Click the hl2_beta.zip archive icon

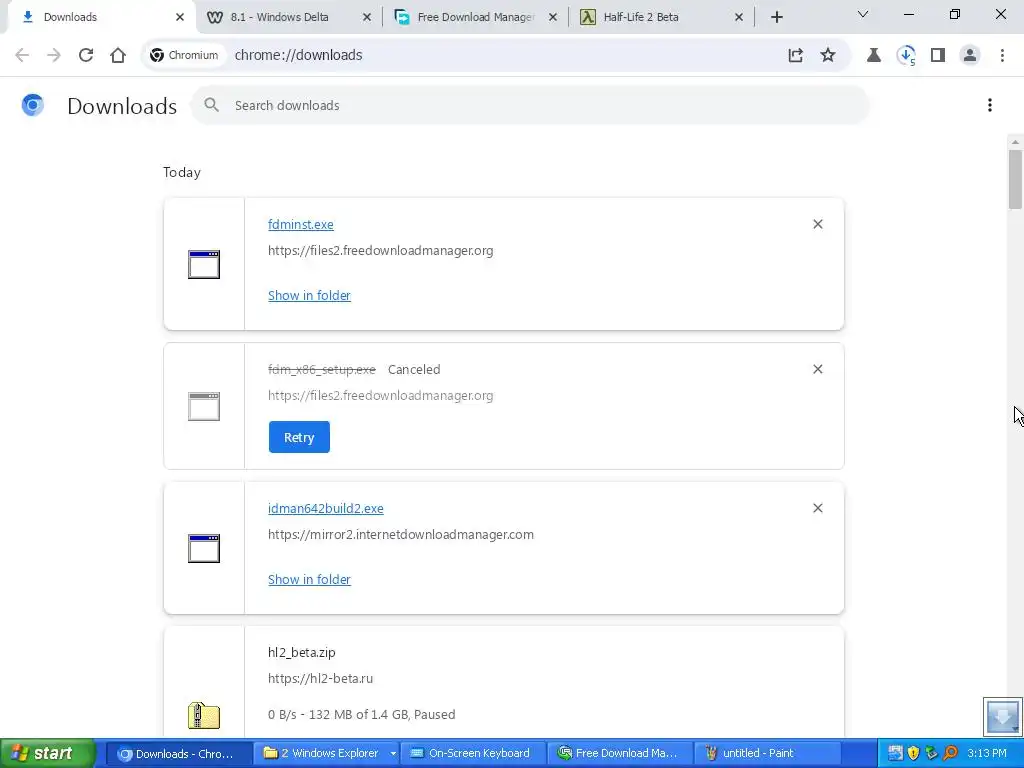[x=204, y=715]
